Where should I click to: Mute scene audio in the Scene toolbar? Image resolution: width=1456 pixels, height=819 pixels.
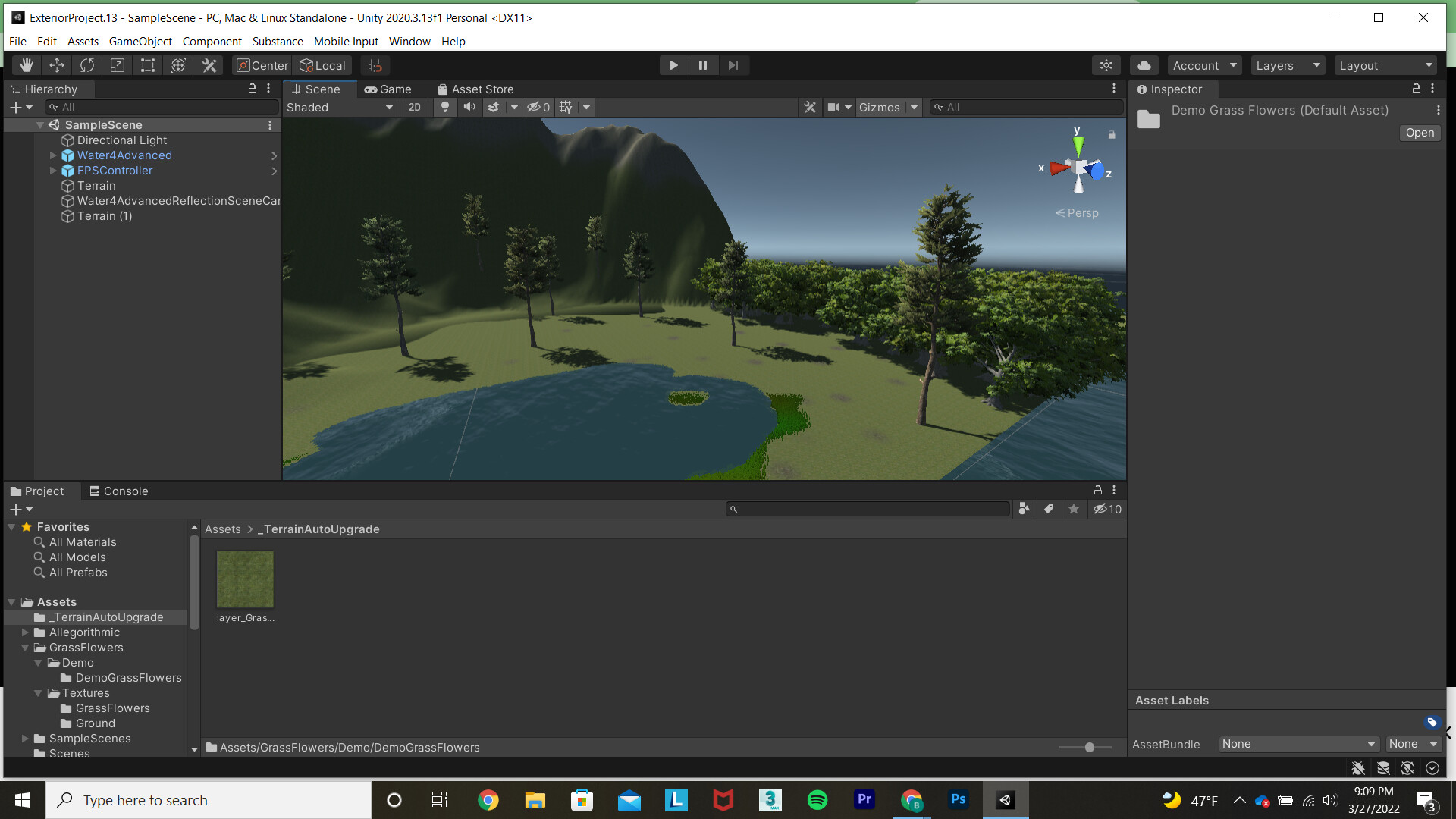pyautogui.click(x=469, y=107)
